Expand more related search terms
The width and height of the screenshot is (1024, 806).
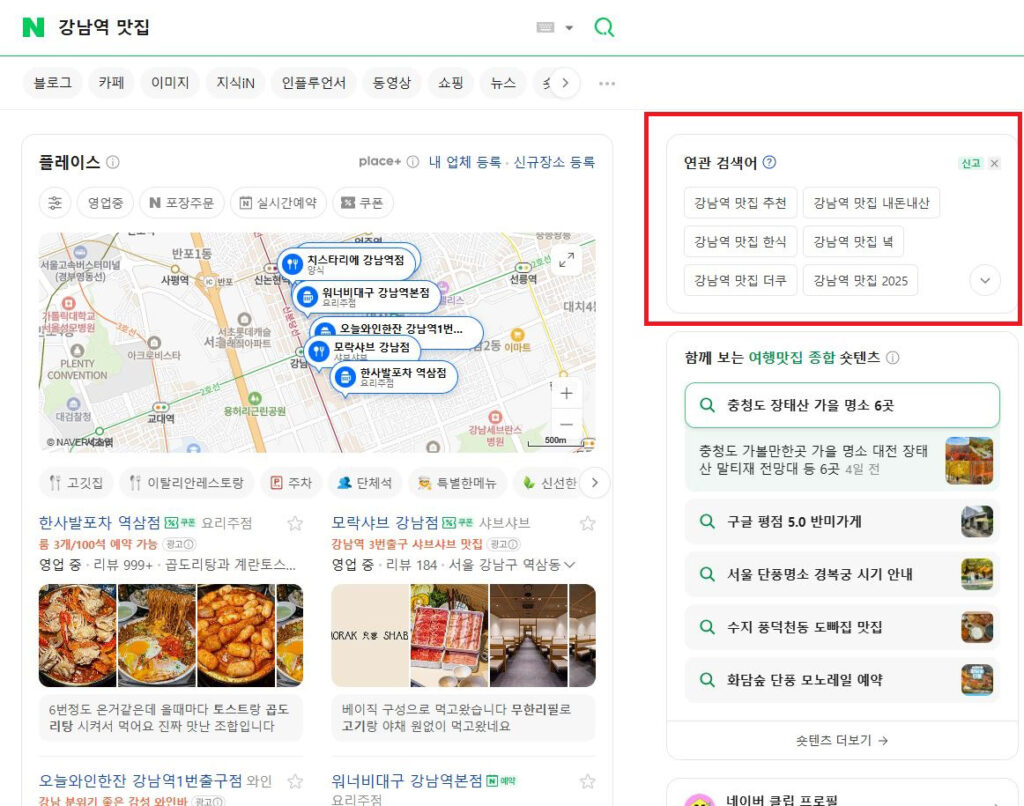click(985, 280)
